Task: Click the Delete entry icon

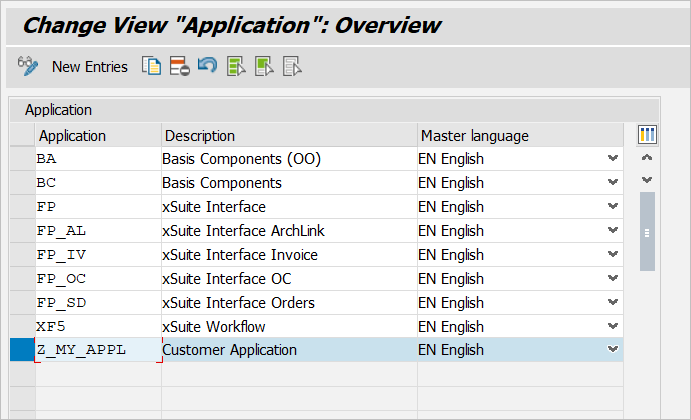Action: tap(179, 67)
